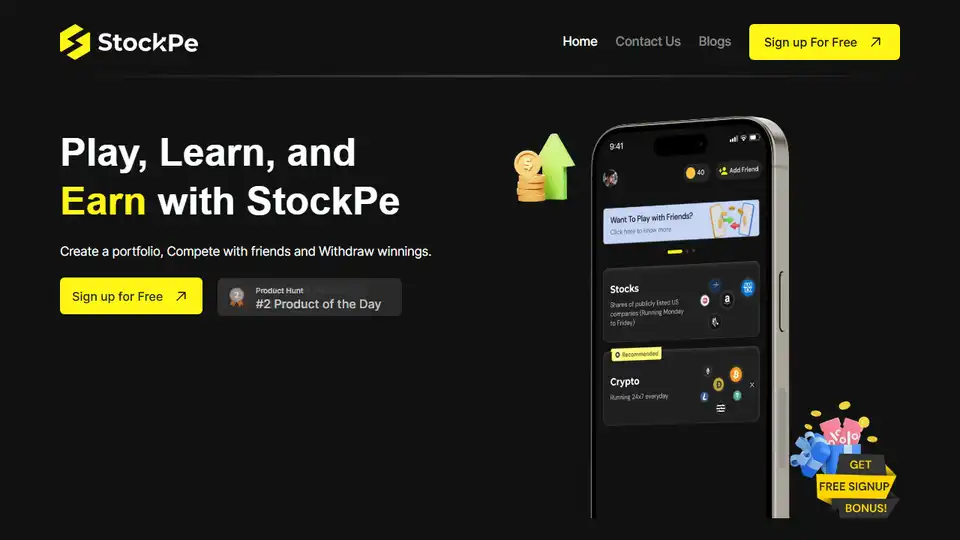Tap yellow Dogecoin icon in Crypto card

coord(718,384)
